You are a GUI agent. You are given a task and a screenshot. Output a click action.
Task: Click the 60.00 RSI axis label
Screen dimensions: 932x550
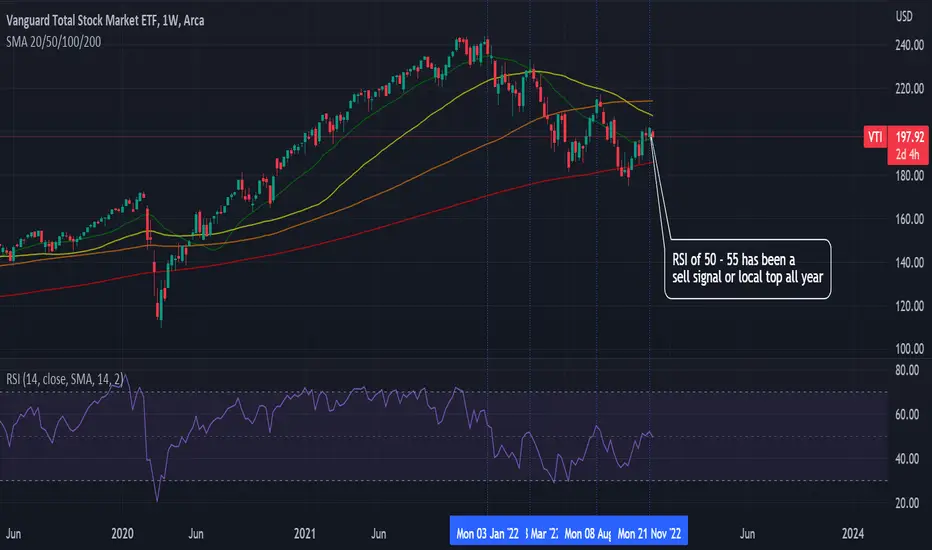907,414
